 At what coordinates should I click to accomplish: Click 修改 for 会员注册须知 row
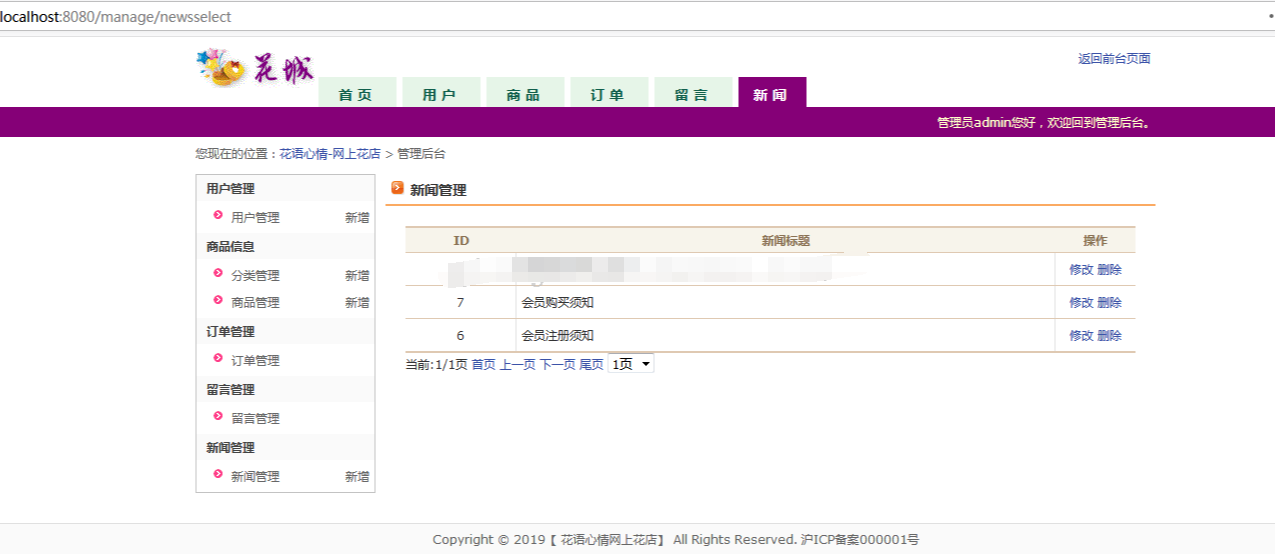click(x=1081, y=335)
